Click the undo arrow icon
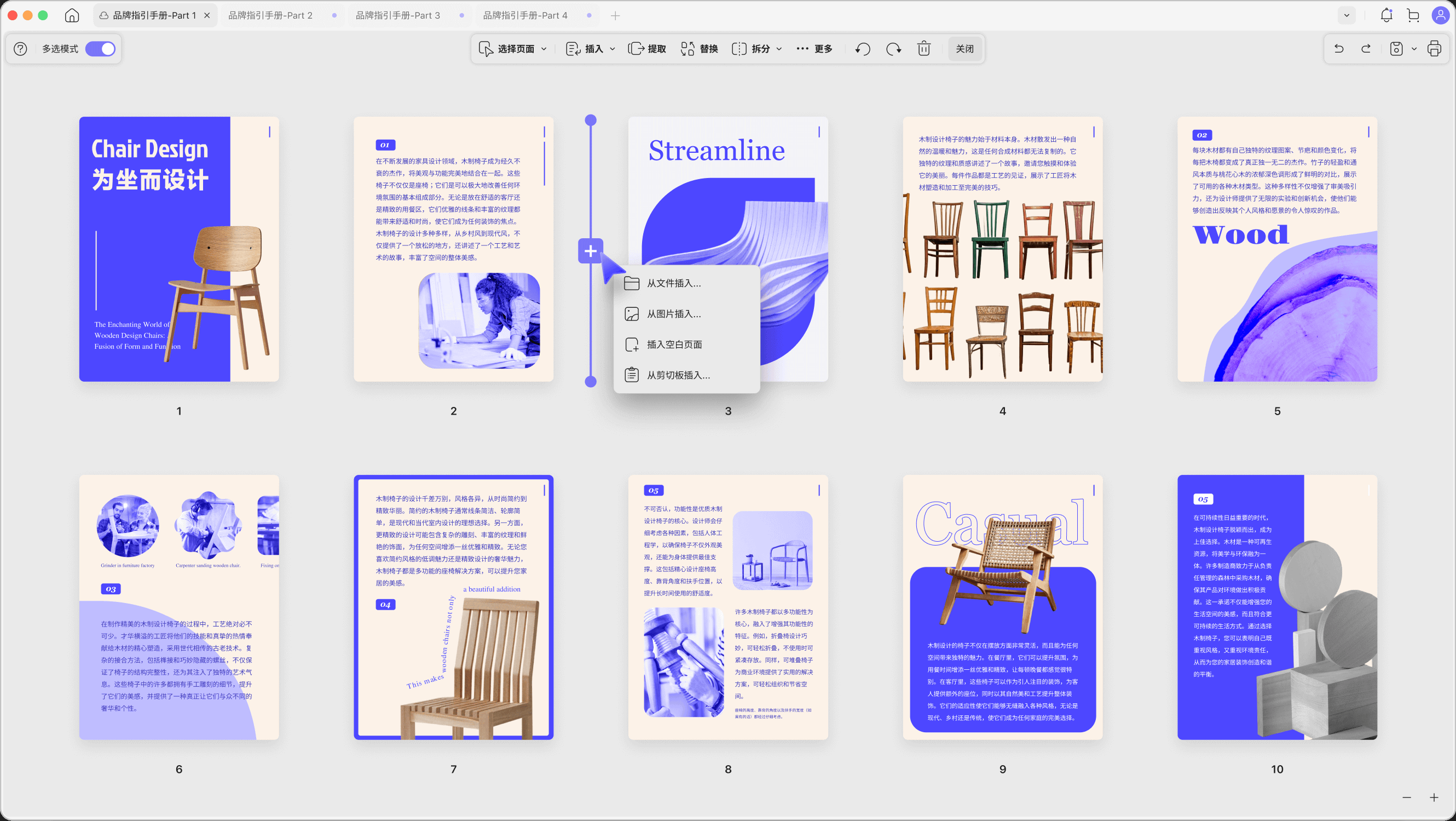 pyautogui.click(x=1339, y=49)
